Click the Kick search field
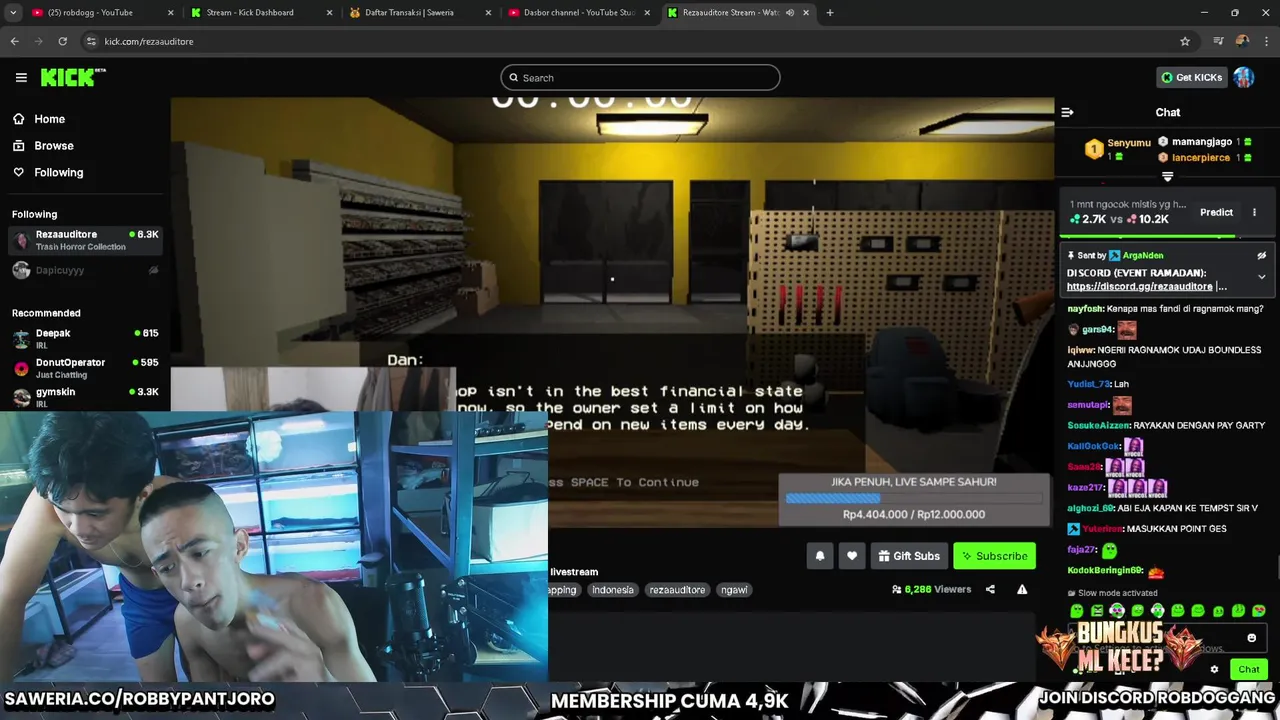Viewport: 1280px width, 720px height. click(x=640, y=77)
